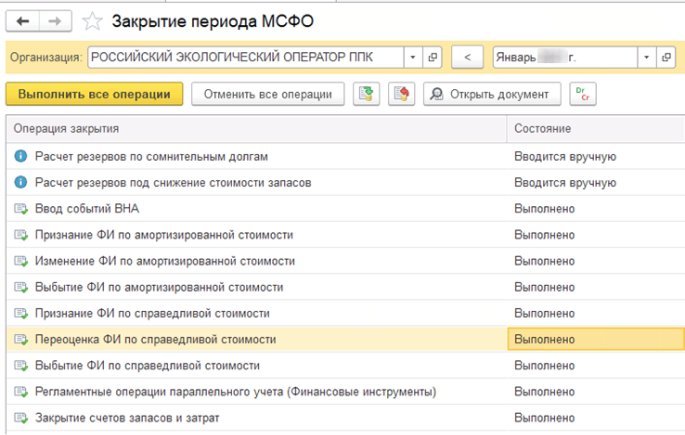Show Dt/Kt postings icon

tap(580, 94)
